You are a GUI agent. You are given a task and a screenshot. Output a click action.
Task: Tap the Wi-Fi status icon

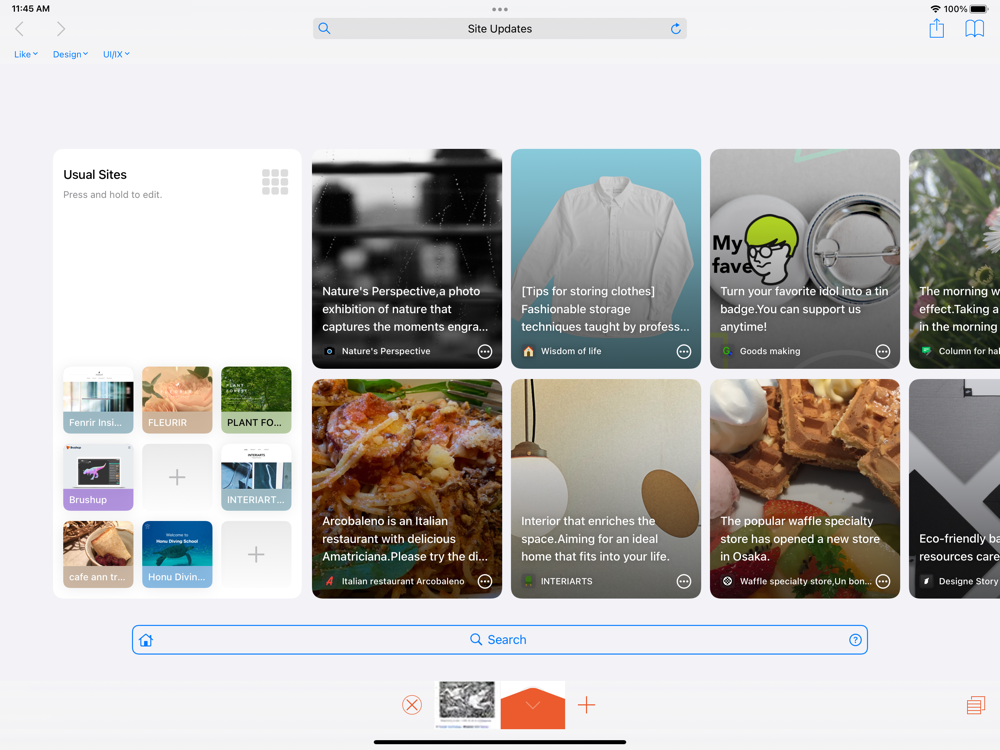coord(936,9)
